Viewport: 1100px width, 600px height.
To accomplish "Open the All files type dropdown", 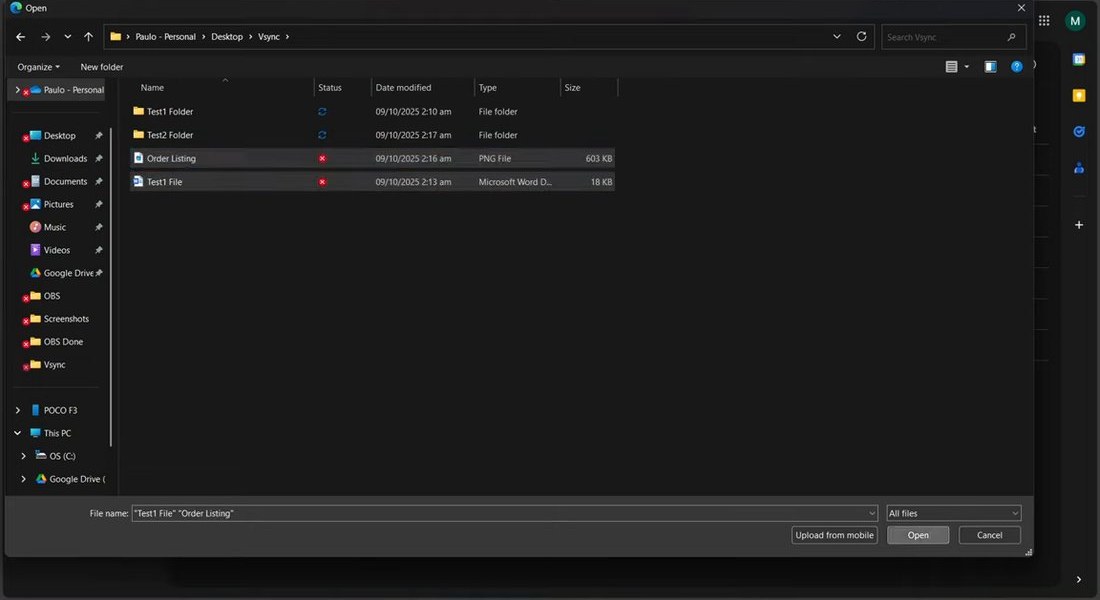I will 953,514.
